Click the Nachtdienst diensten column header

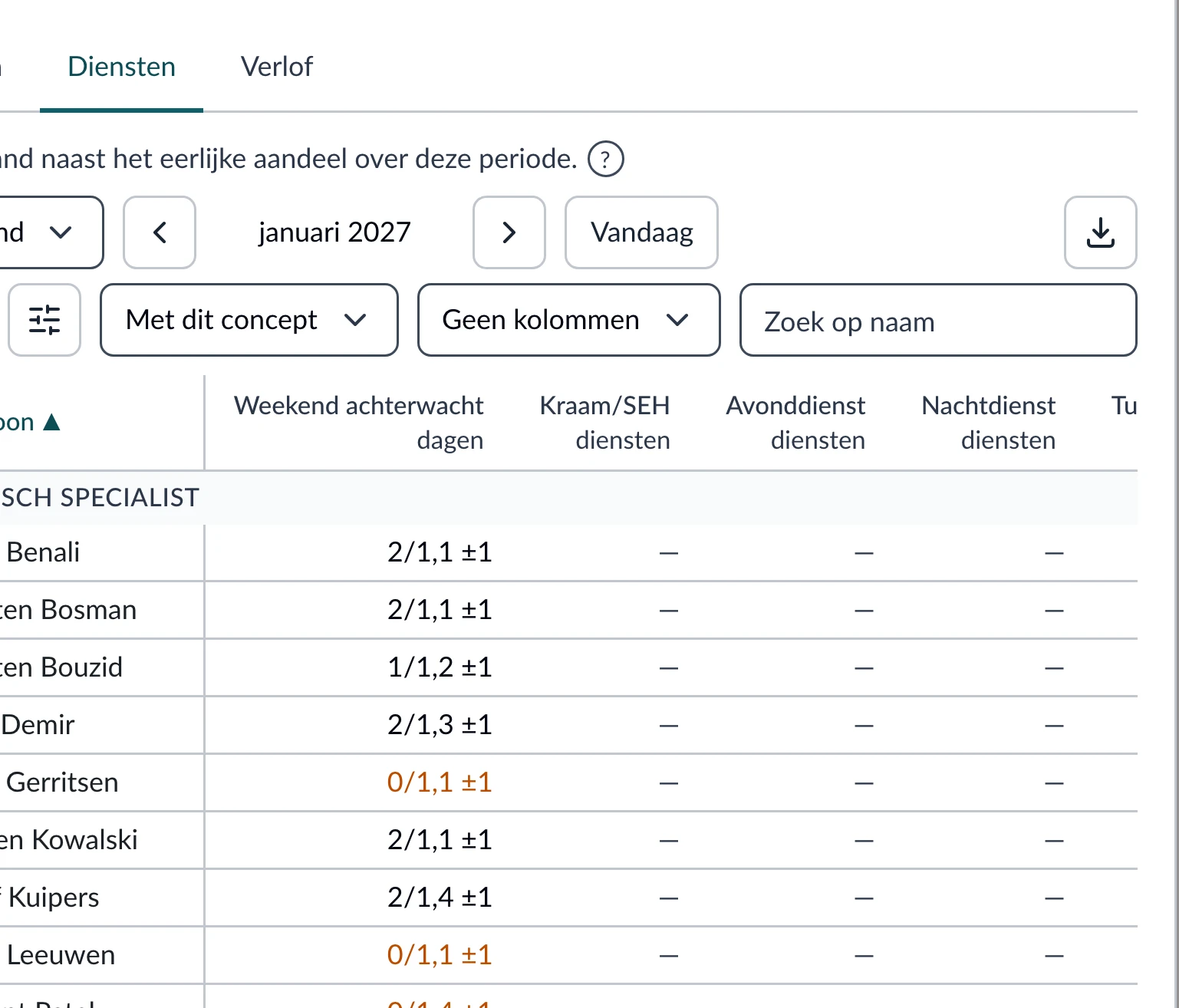[989, 423]
